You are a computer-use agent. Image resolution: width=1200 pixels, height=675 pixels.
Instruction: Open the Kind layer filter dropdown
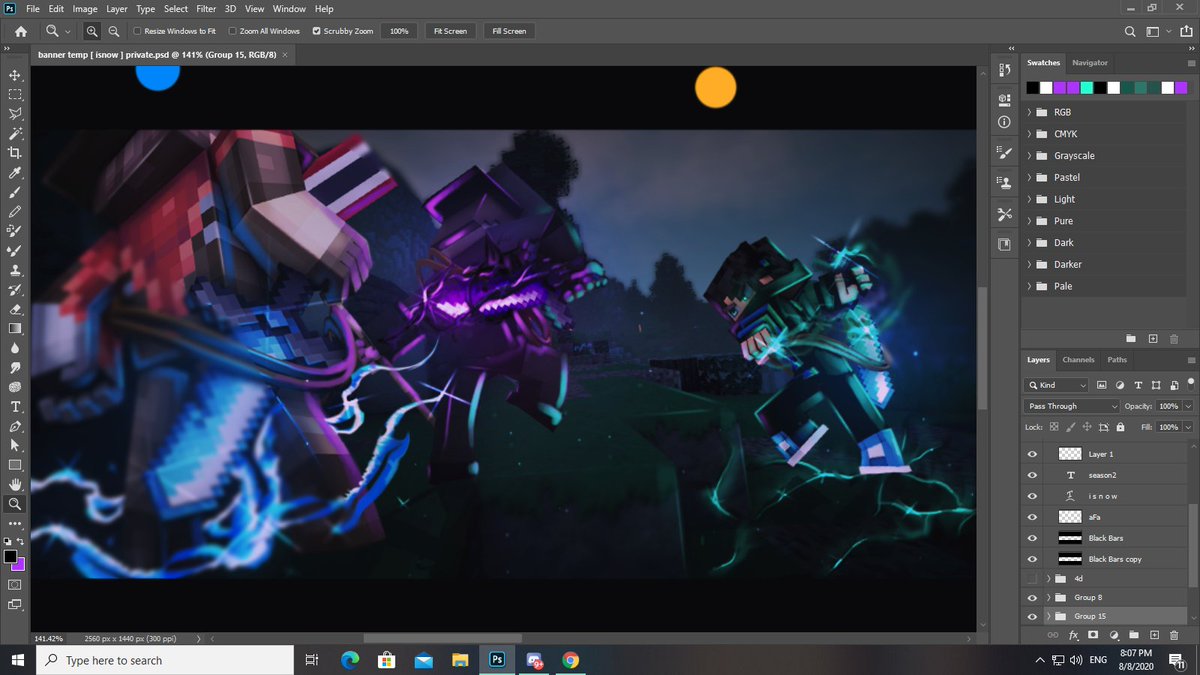click(1057, 385)
